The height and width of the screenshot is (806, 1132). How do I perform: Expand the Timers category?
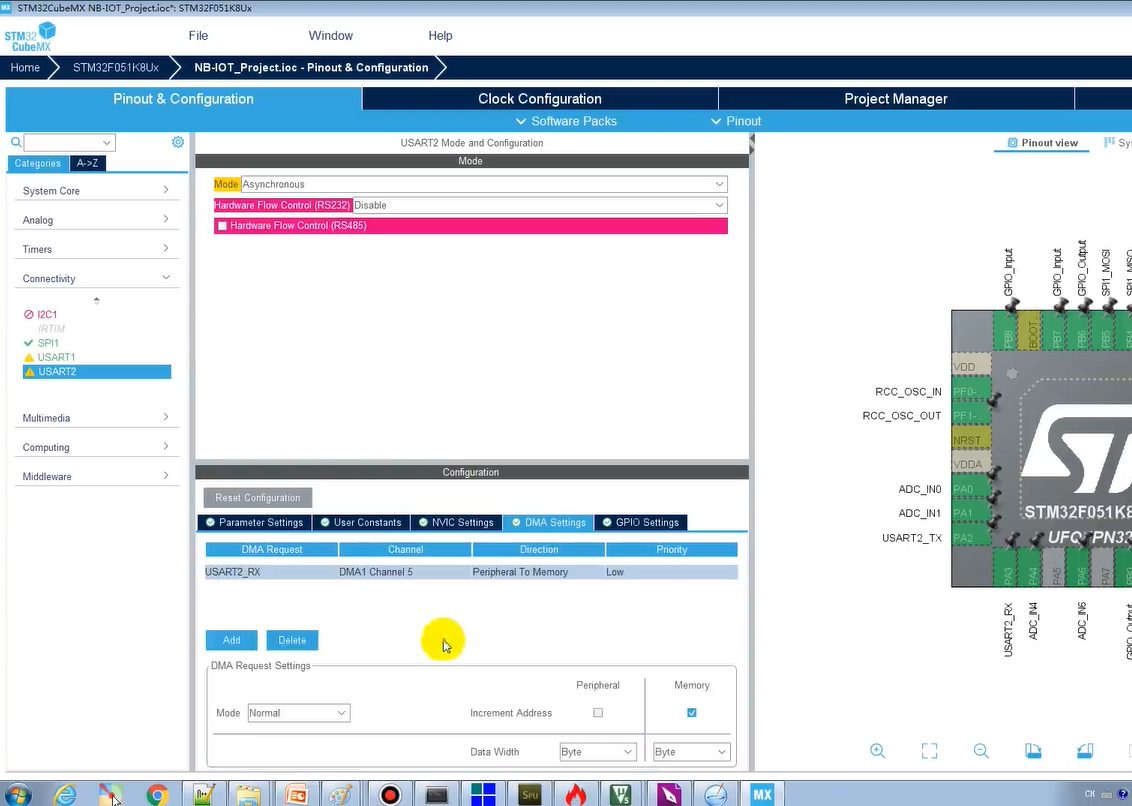pyautogui.click(x=96, y=249)
